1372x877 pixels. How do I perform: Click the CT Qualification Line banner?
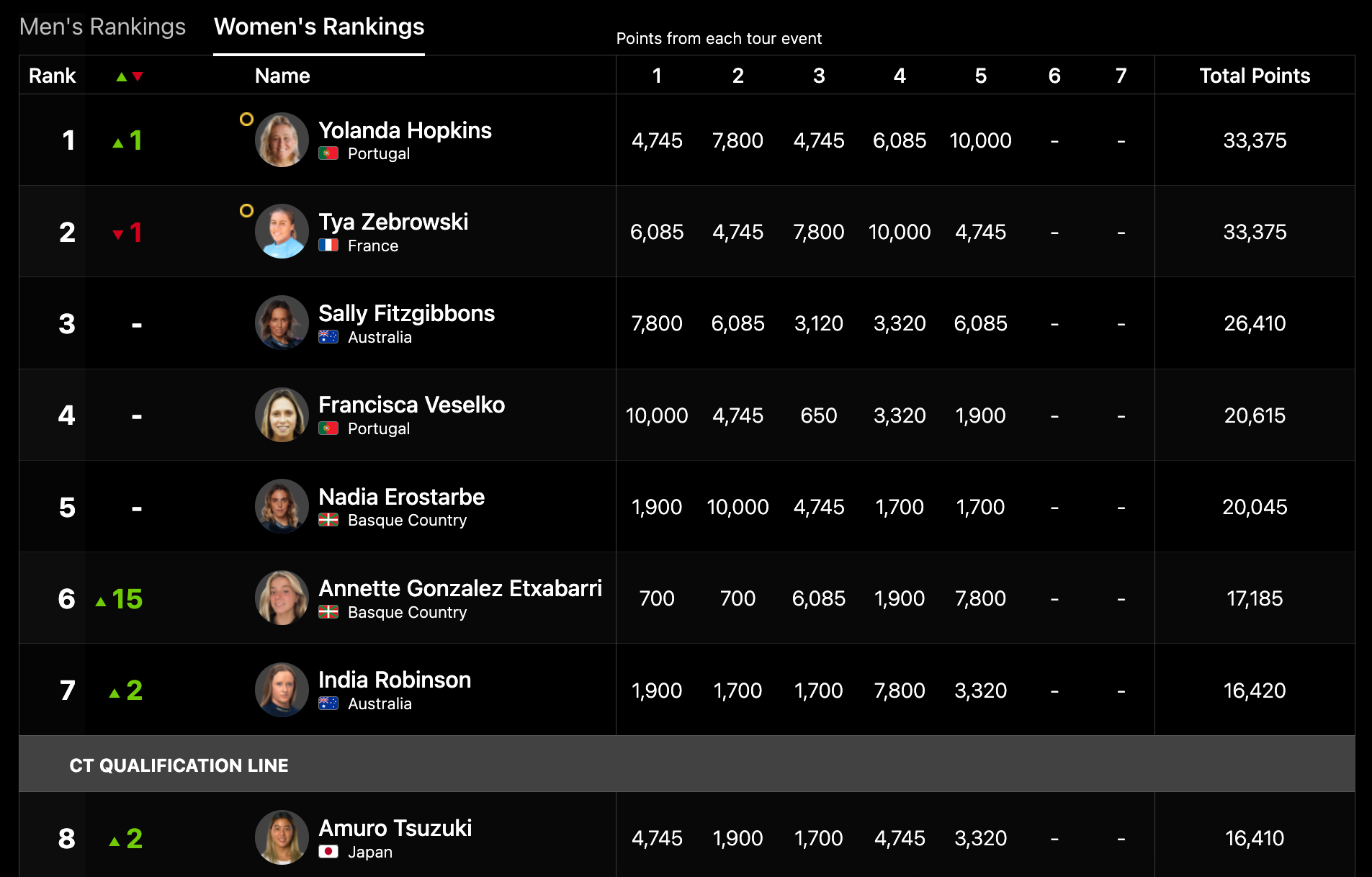point(179,765)
